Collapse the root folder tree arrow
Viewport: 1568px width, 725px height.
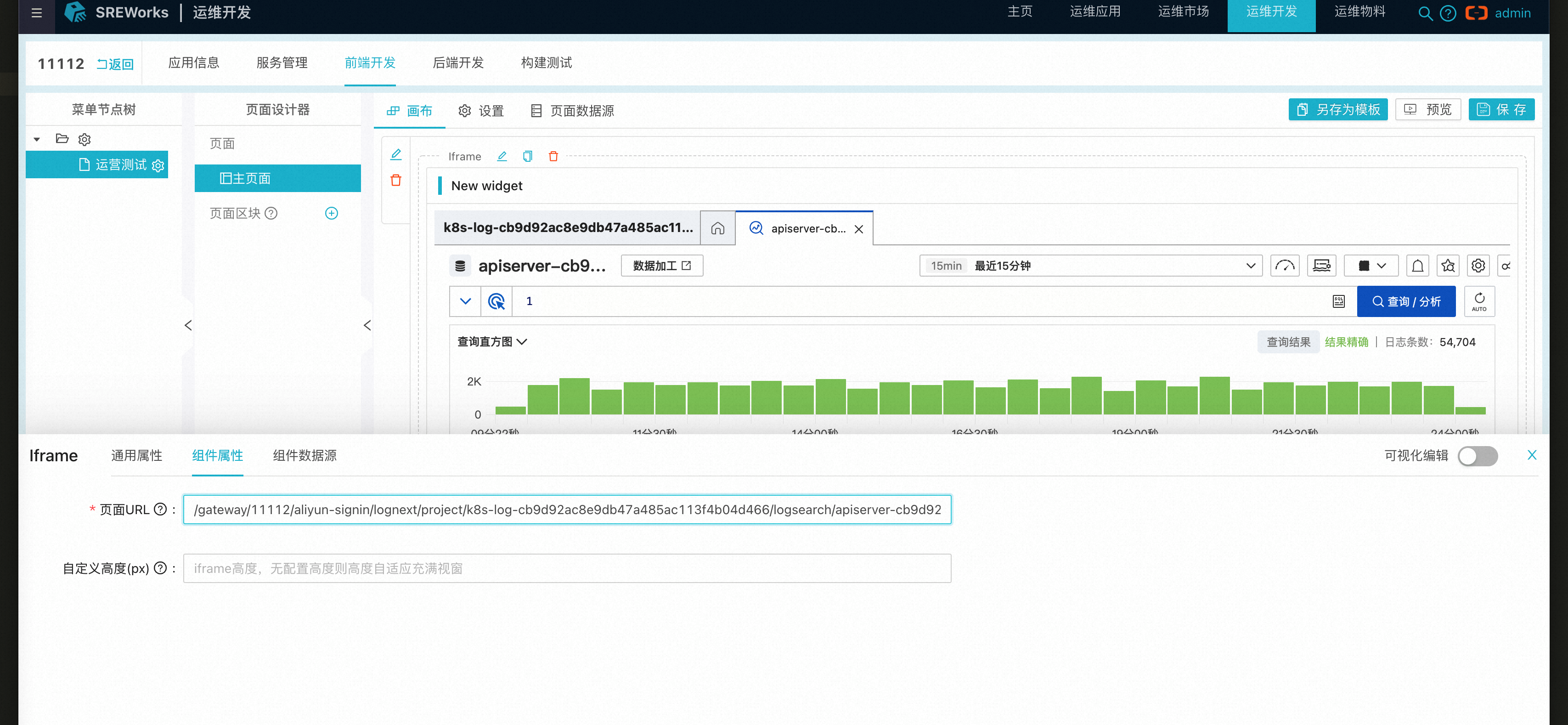coord(37,139)
